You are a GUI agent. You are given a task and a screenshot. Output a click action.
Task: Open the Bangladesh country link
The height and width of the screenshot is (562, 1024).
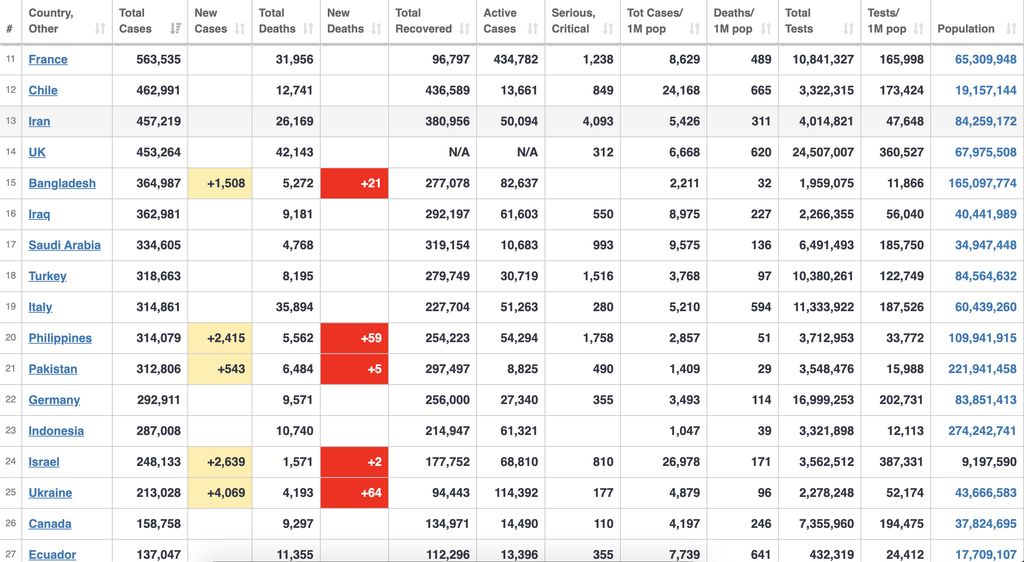62,183
